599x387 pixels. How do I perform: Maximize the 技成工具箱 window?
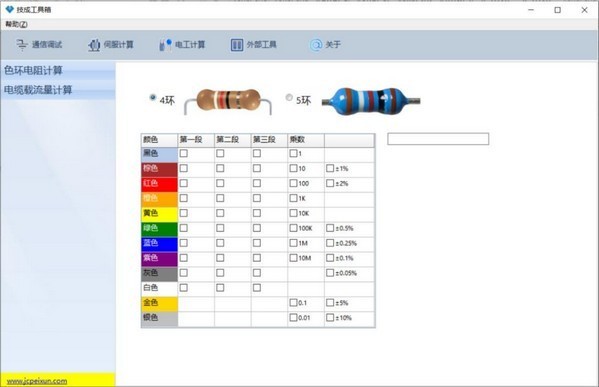(558, 10)
